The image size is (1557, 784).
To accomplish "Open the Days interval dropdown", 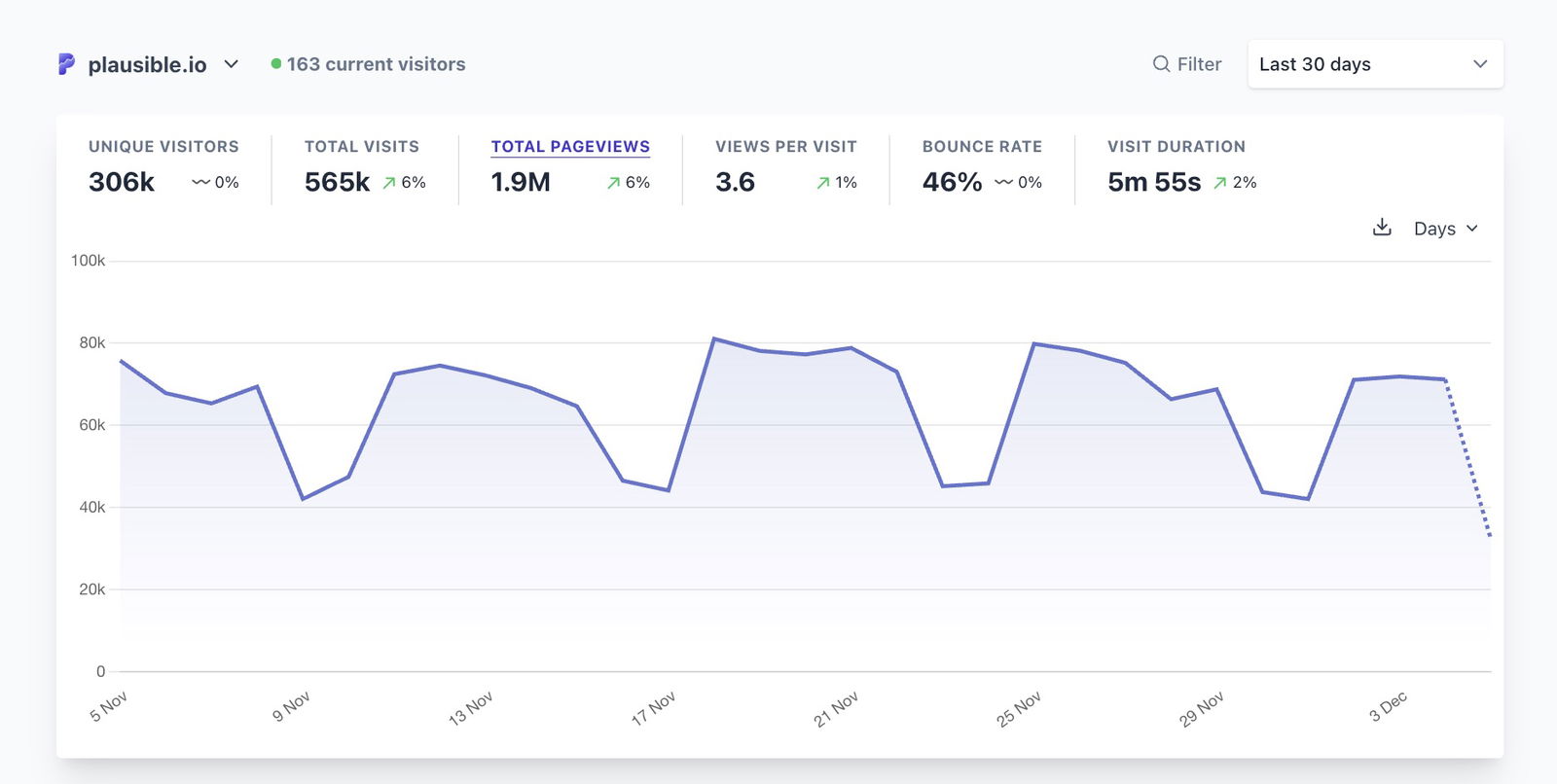I will [x=1445, y=229].
